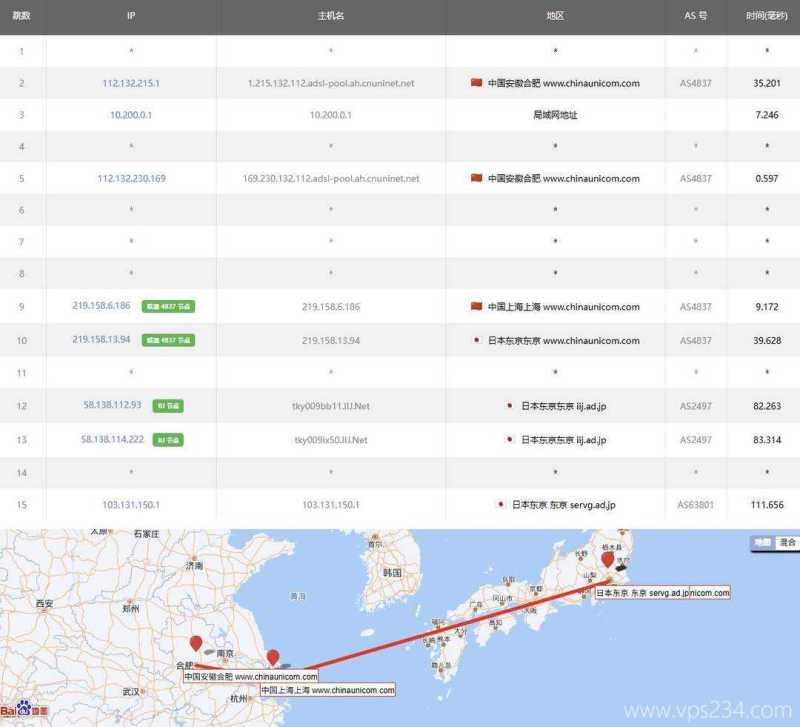Click the green 4837节点 badge on hop 9
Screen dimensions: 800x727
click(168, 307)
